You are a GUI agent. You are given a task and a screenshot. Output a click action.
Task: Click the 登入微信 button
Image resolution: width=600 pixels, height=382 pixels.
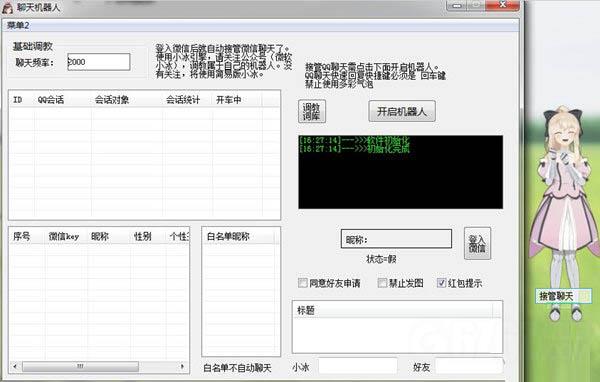tap(477, 243)
